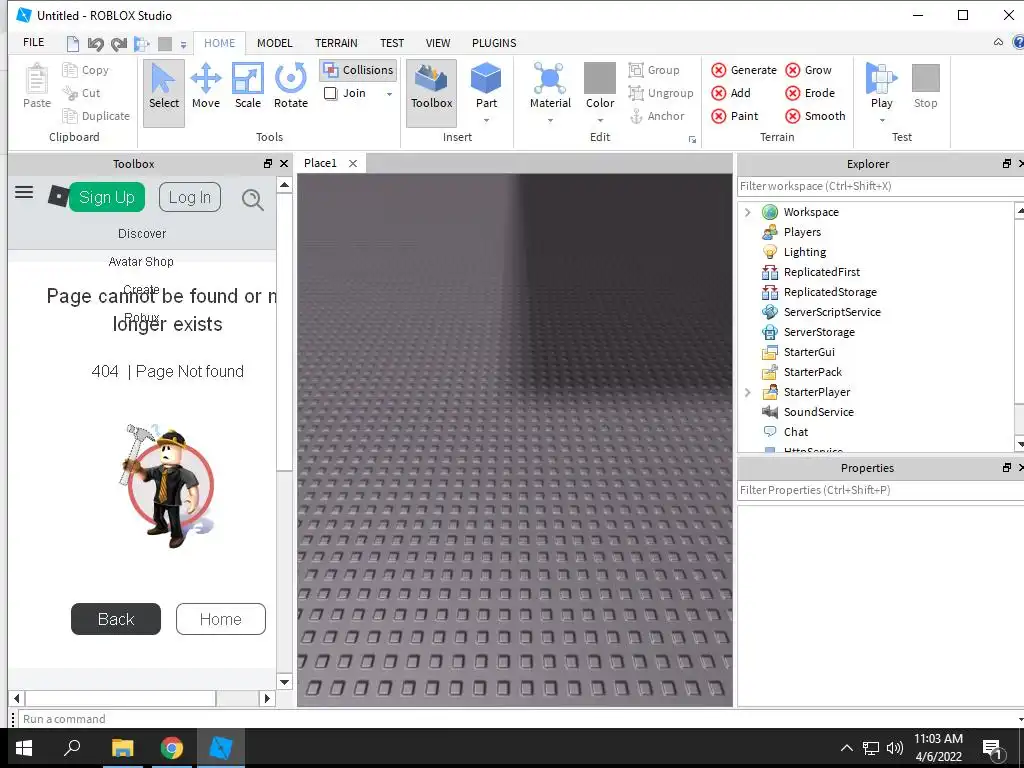
Task: Open the Material dropdown arrow
Action: pos(550,120)
